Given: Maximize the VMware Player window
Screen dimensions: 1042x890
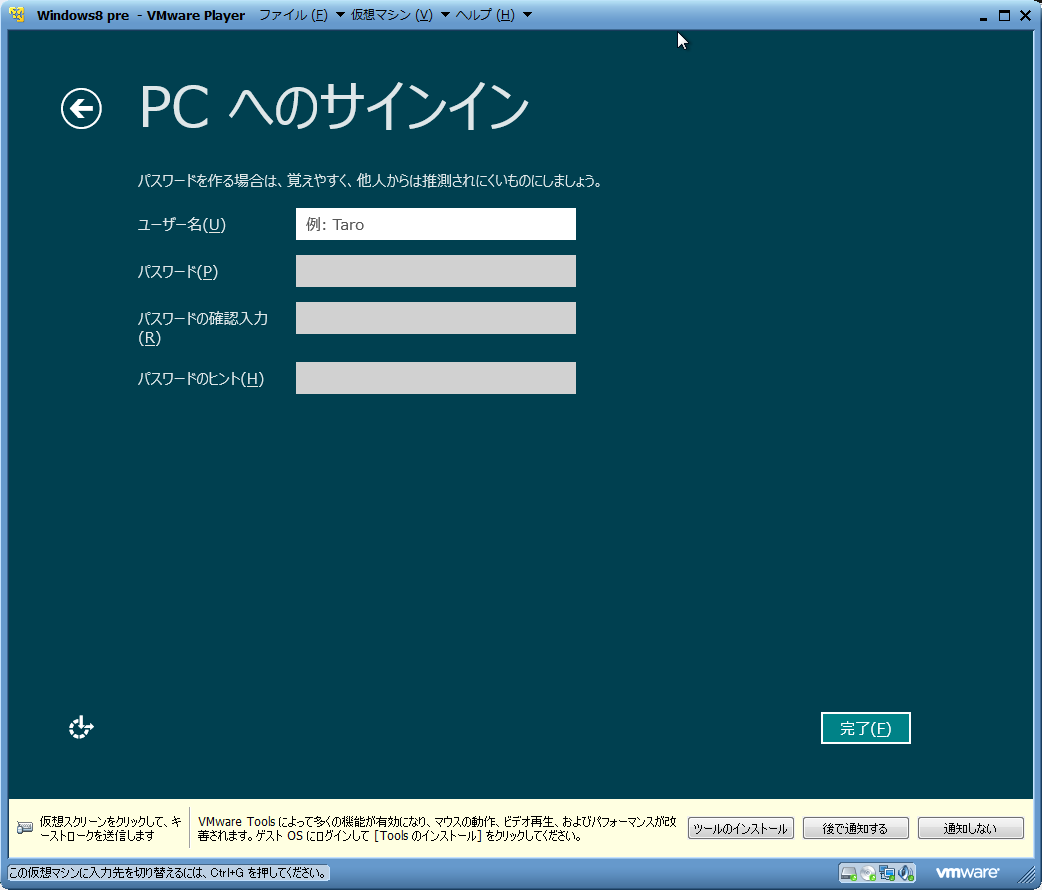Looking at the screenshot, I should coord(1004,15).
